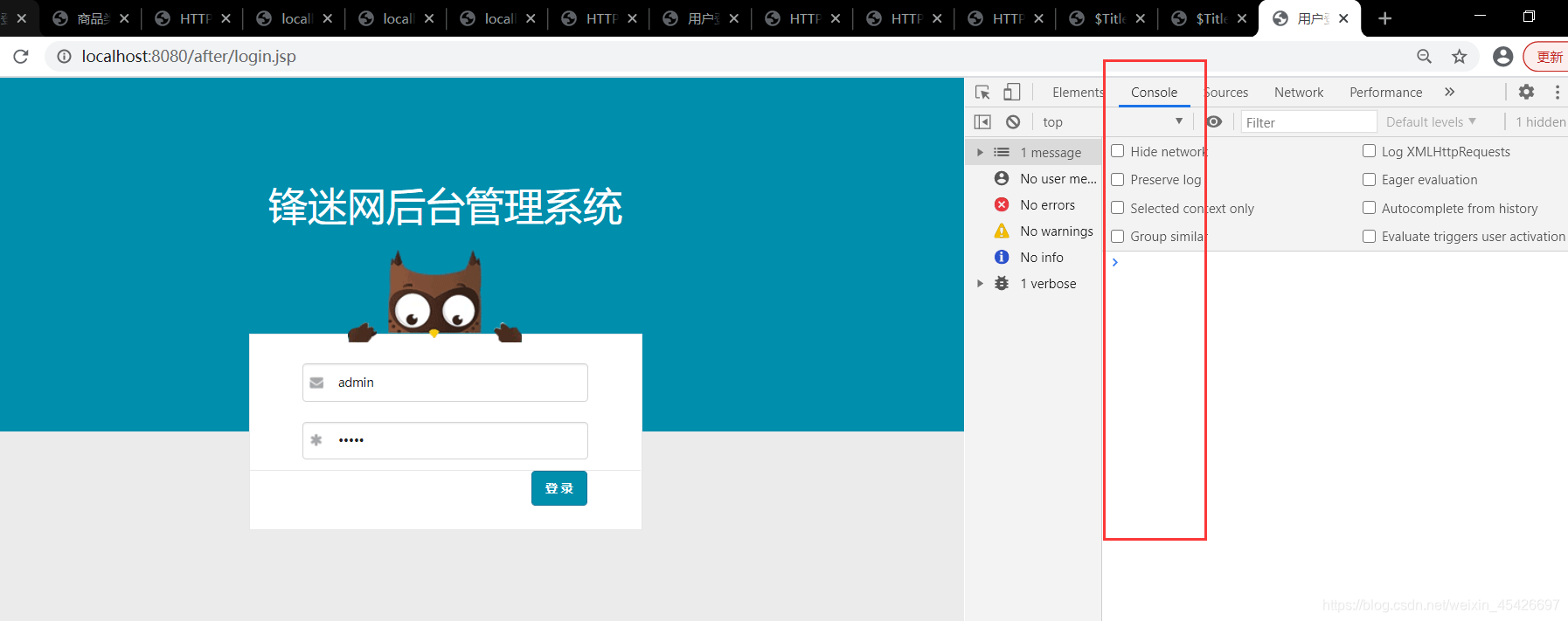This screenshot has width=1568, height=621.
Task: Enable the Log XMLHttpRequests checkbox
Action: (1369, 151)
